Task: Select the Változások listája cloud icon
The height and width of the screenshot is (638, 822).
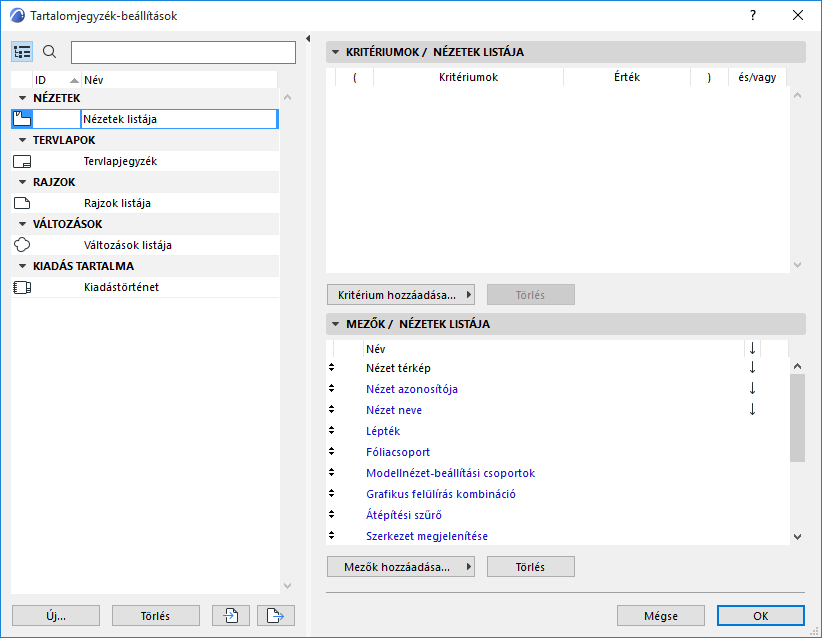Action: pos(22,245)
